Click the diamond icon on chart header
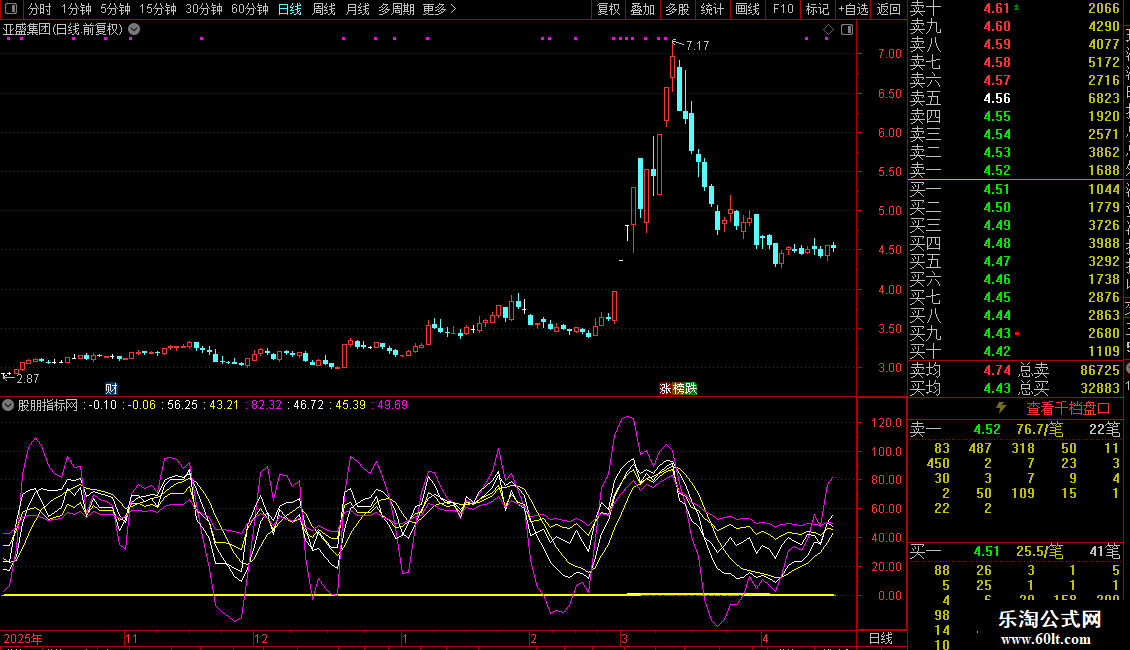Viewport: 1130px width, 650px height. click(x=828, y=30)
